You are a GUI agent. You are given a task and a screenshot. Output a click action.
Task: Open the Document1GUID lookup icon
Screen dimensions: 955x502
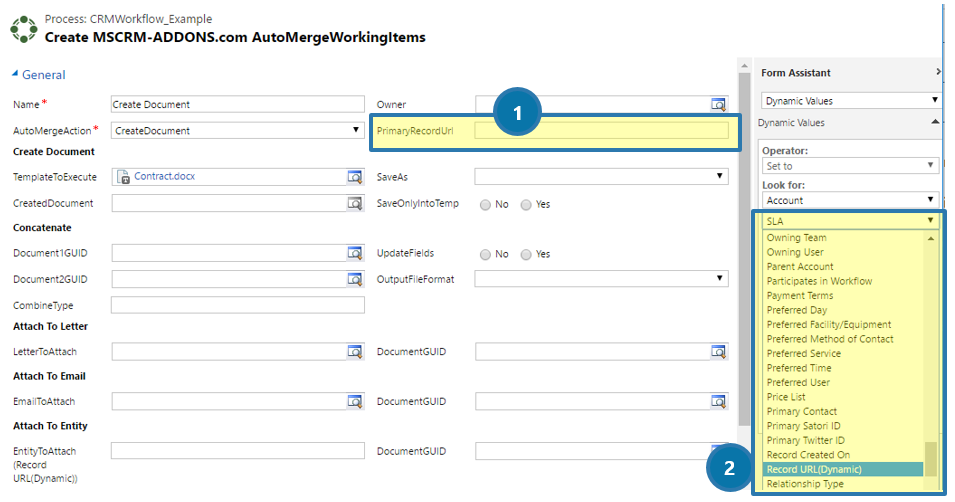click(354, 253)
